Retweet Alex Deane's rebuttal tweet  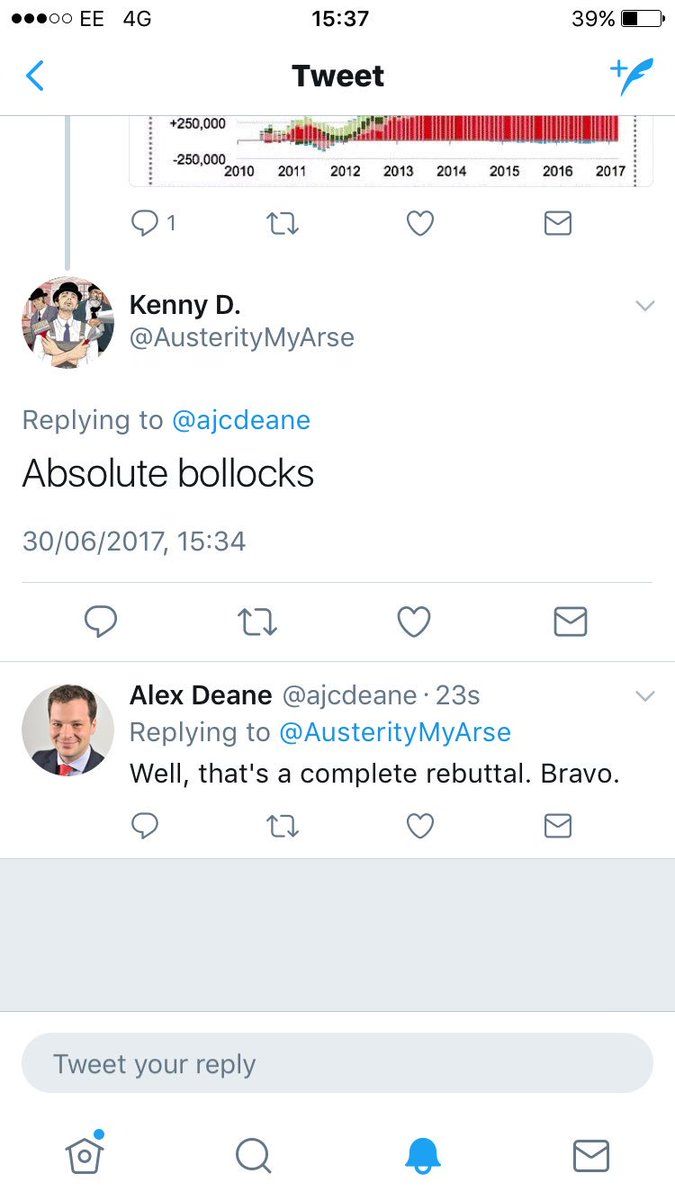click(283, 825)
